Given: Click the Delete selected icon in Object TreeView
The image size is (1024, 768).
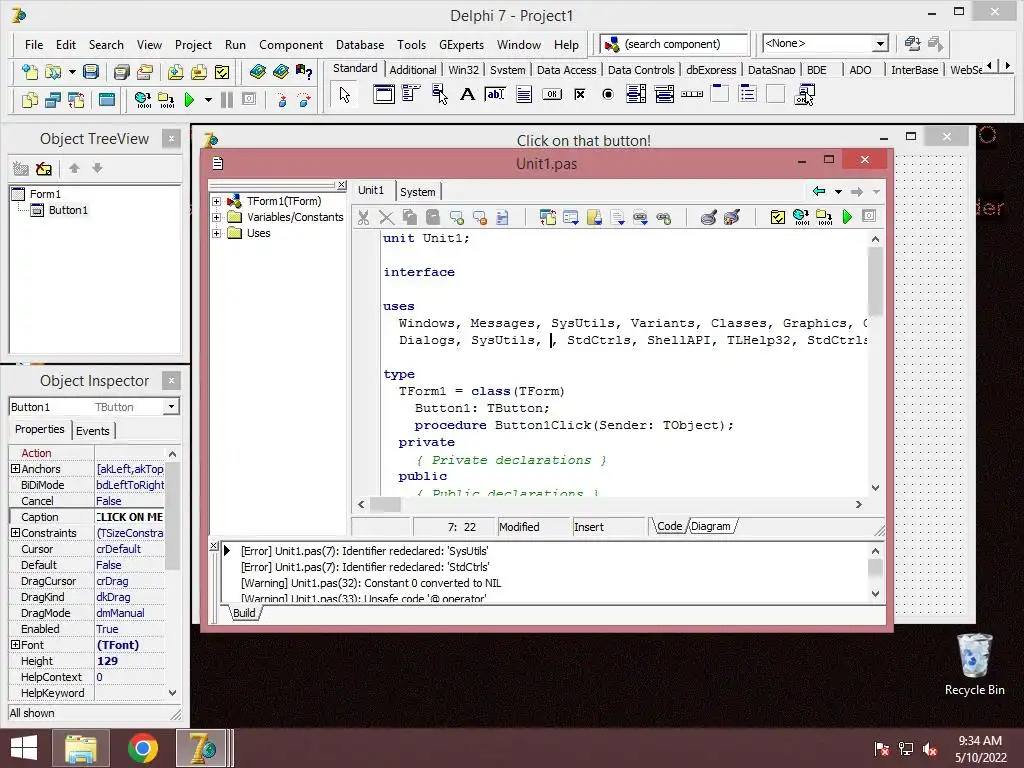Looking at the screenshot, I should [44, 169].
